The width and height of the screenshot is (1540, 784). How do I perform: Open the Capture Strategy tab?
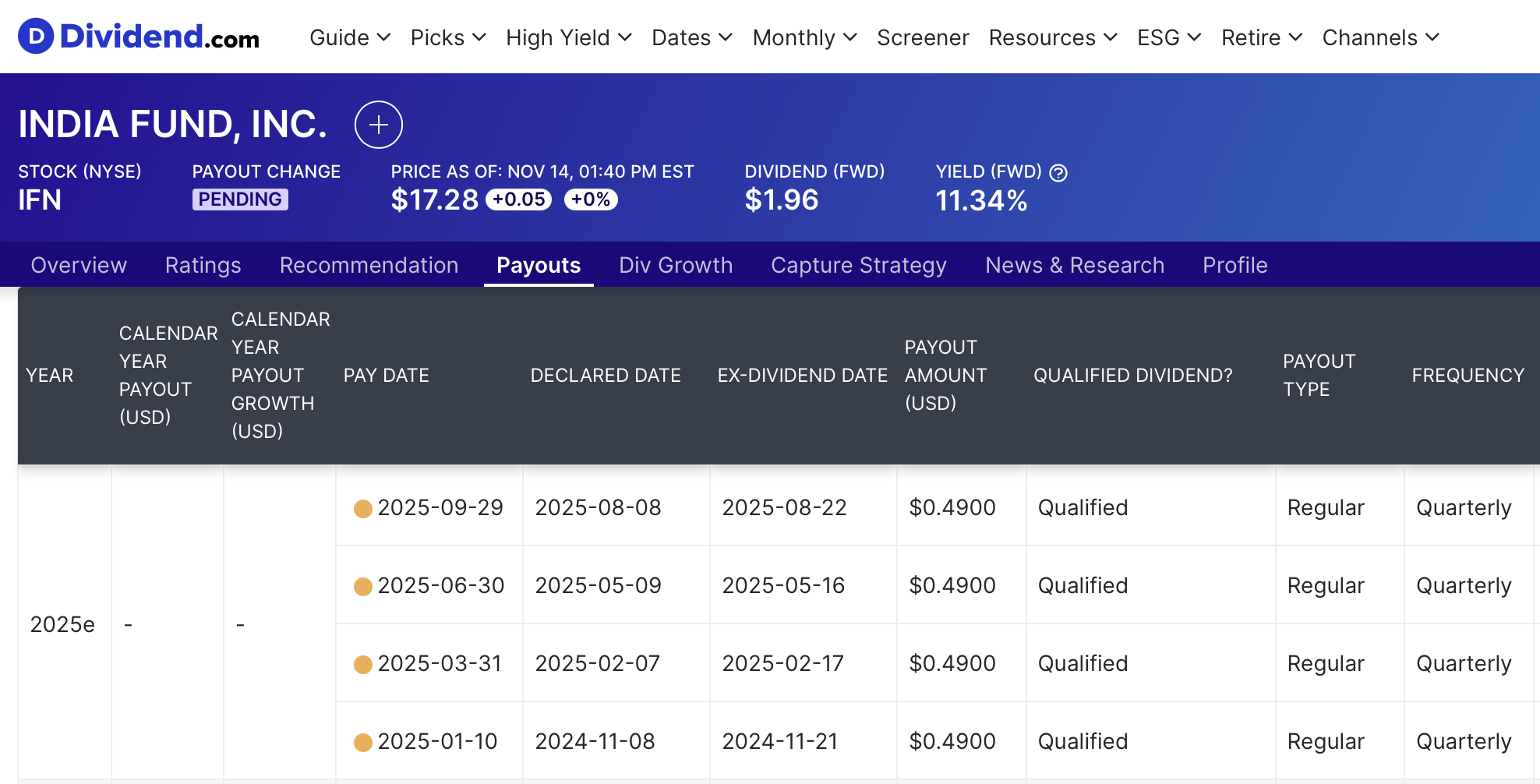[858, 265]
